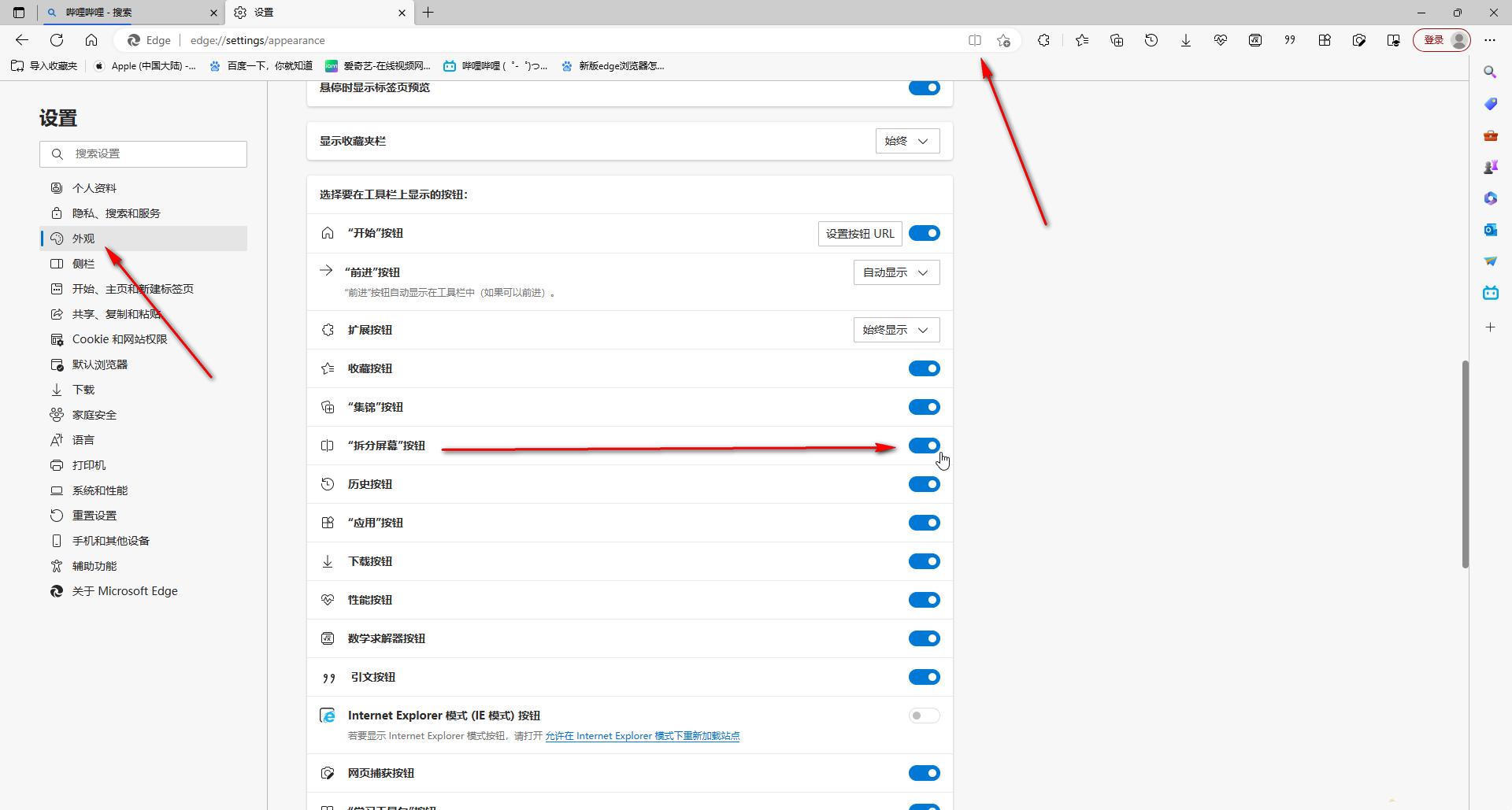This screenshot has width=1512, height=810.
Task: Open sidebar Tools briefcase icon
Action: coord(1490,135)
